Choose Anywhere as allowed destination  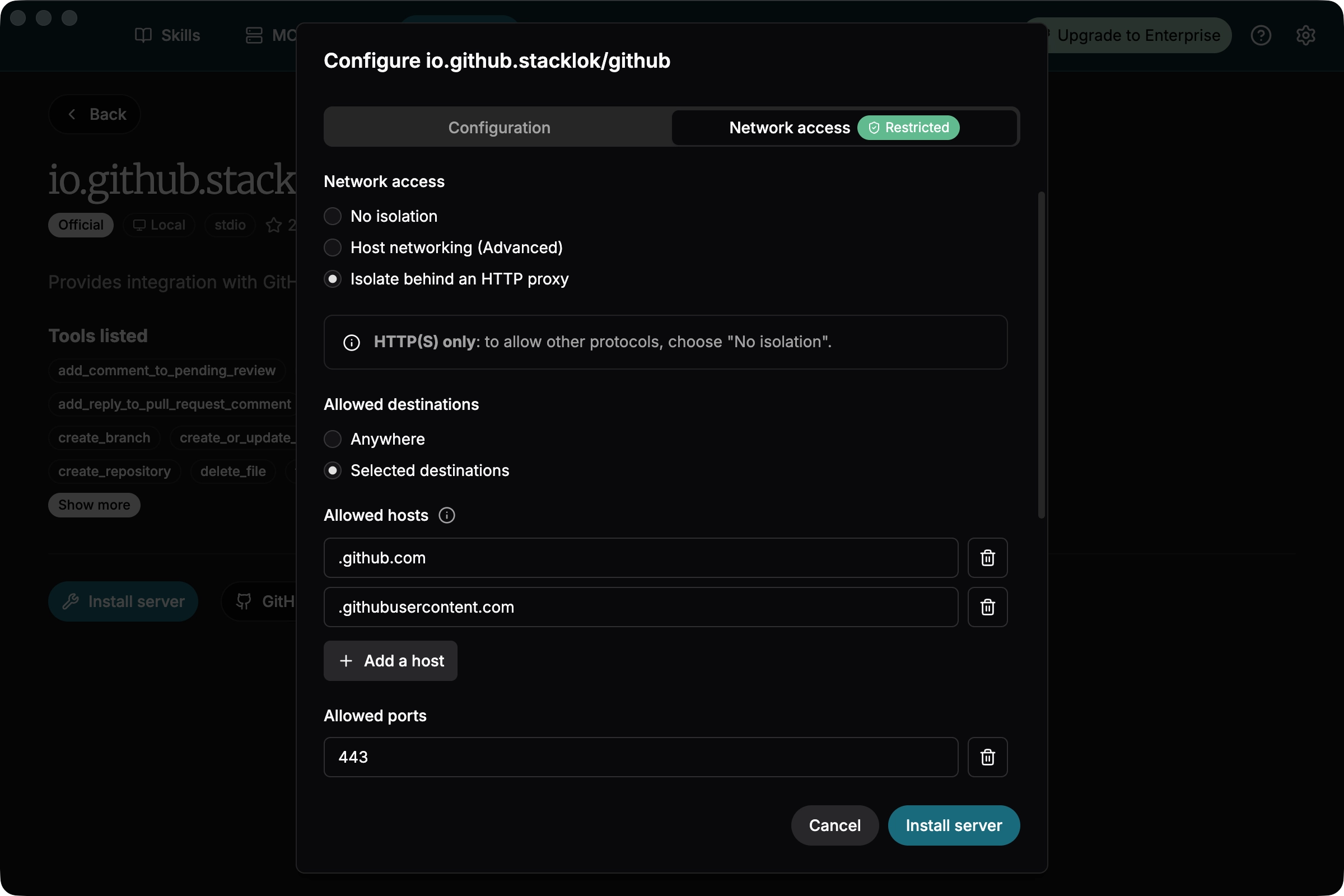pos(333,439)
